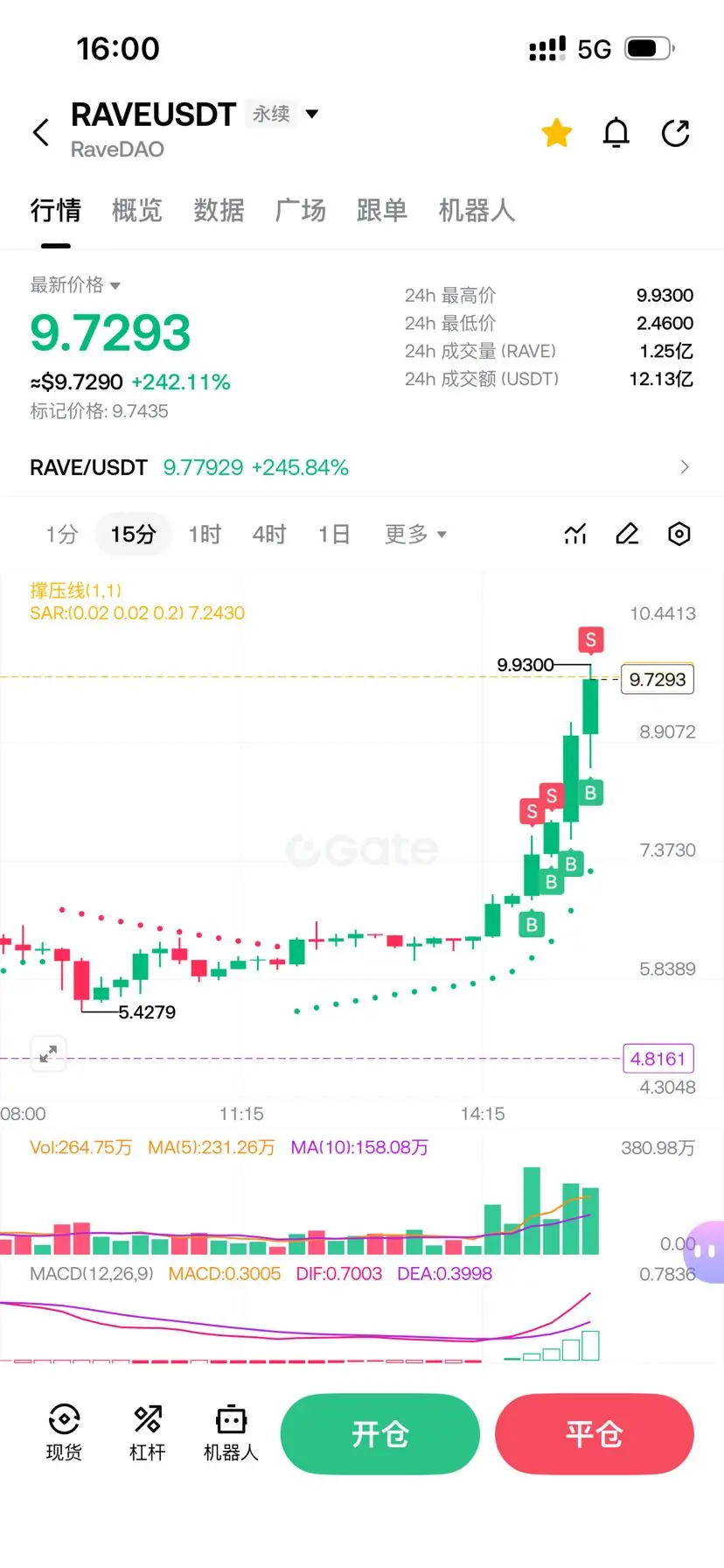Image resolution: width=724 pixels, height=1568 pixels.
Task: Tap the SAR indicator value label
Action: [137, 612]
